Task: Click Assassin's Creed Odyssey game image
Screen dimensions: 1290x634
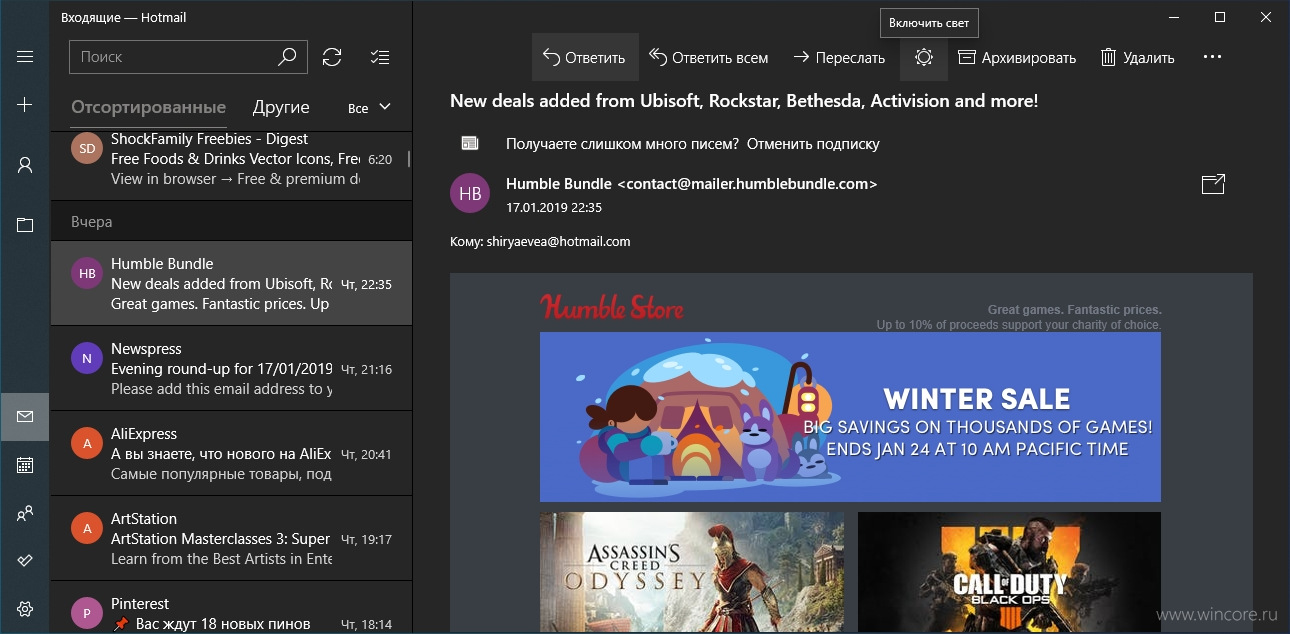Action: (691, 573)
